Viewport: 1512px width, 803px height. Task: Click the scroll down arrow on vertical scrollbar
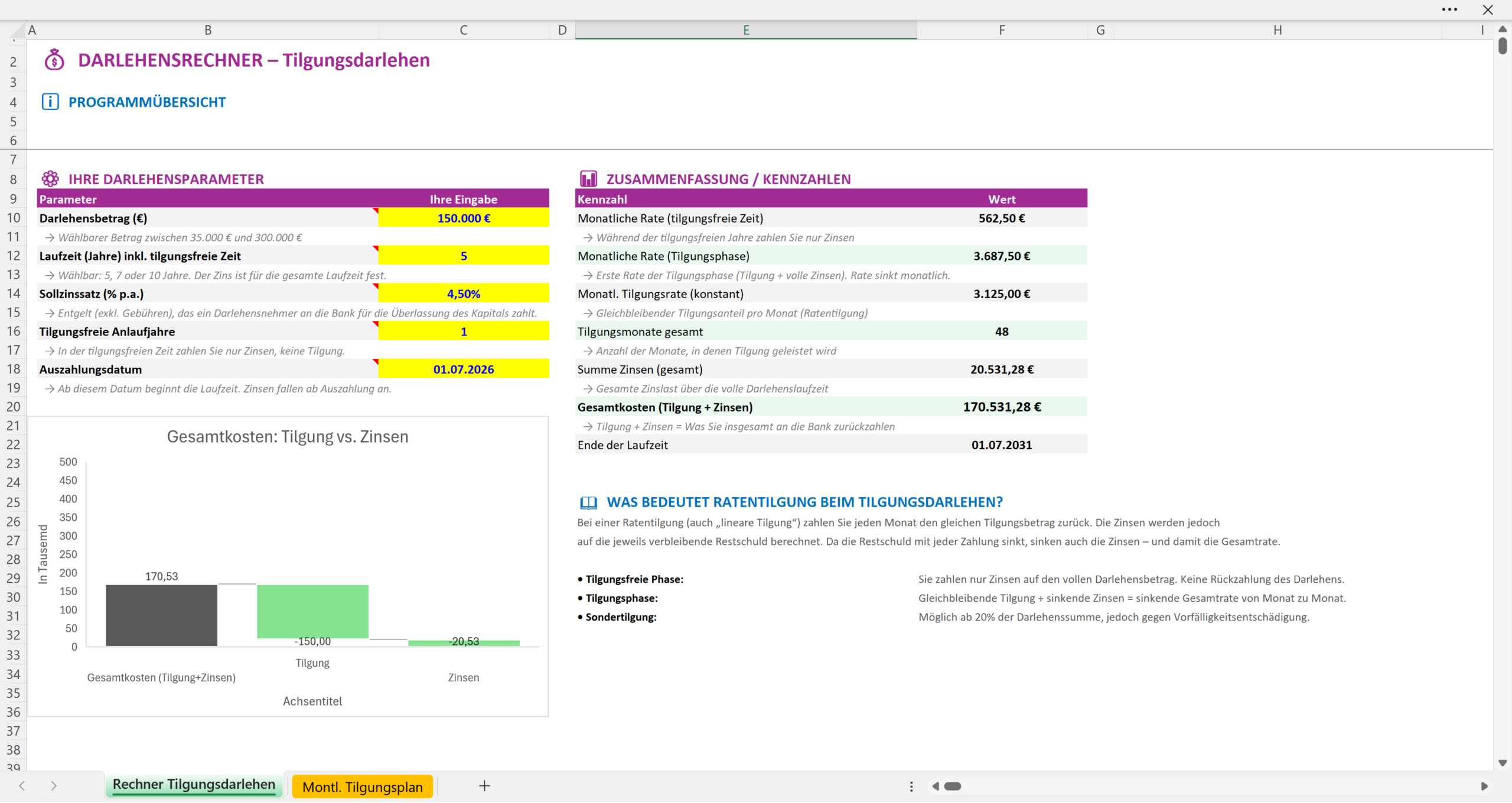[x=1503, y=763]
